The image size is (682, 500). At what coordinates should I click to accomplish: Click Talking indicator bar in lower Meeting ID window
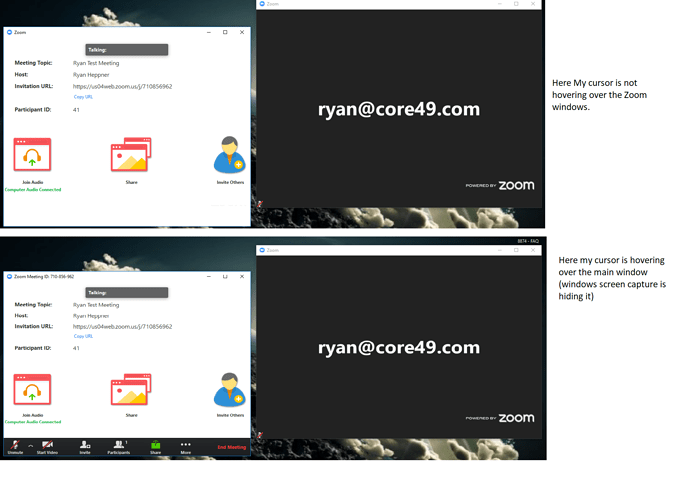pyautogui.click(x=127, y=293)
